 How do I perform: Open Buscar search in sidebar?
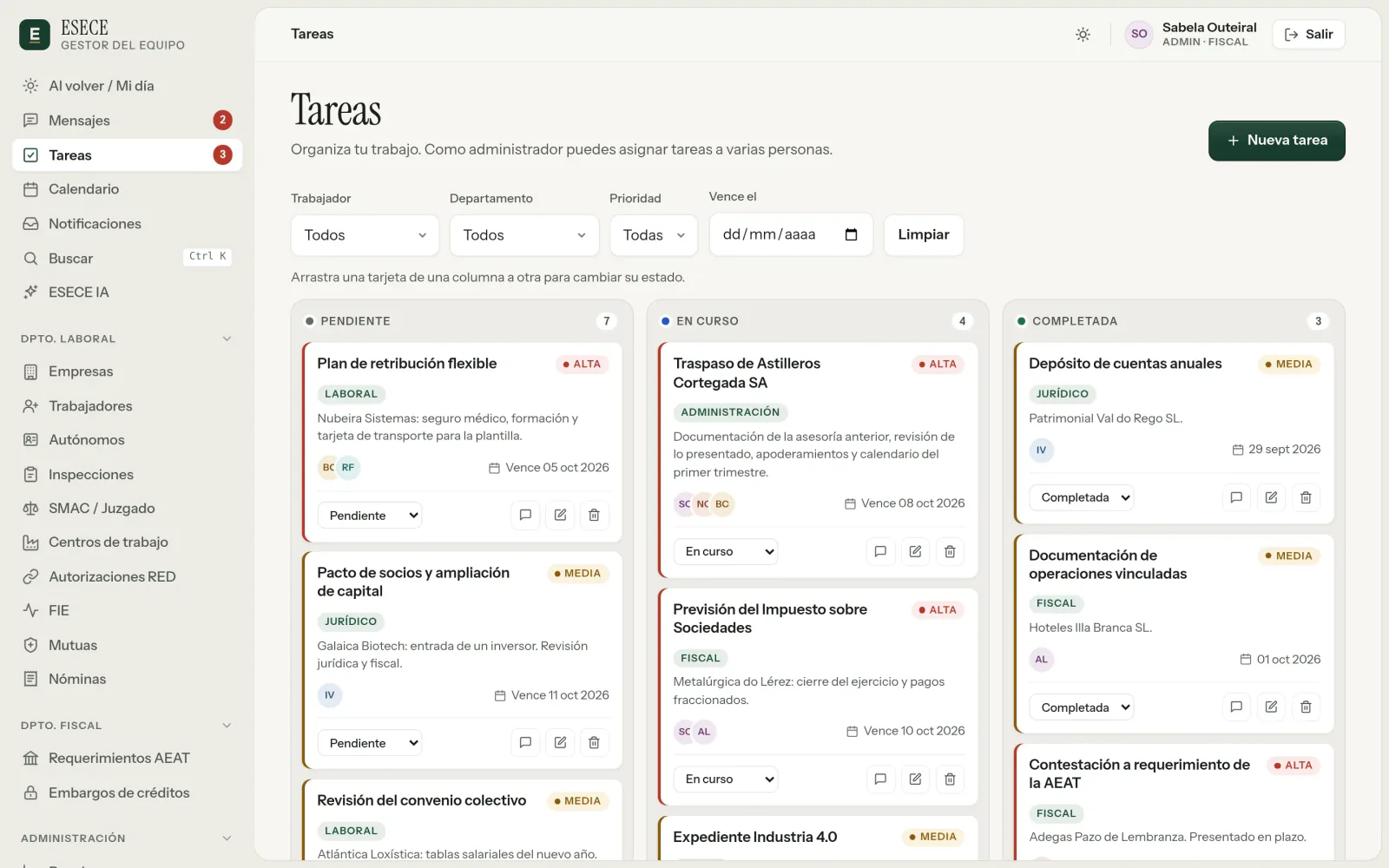pyautogui.click(x=127, y=258)
